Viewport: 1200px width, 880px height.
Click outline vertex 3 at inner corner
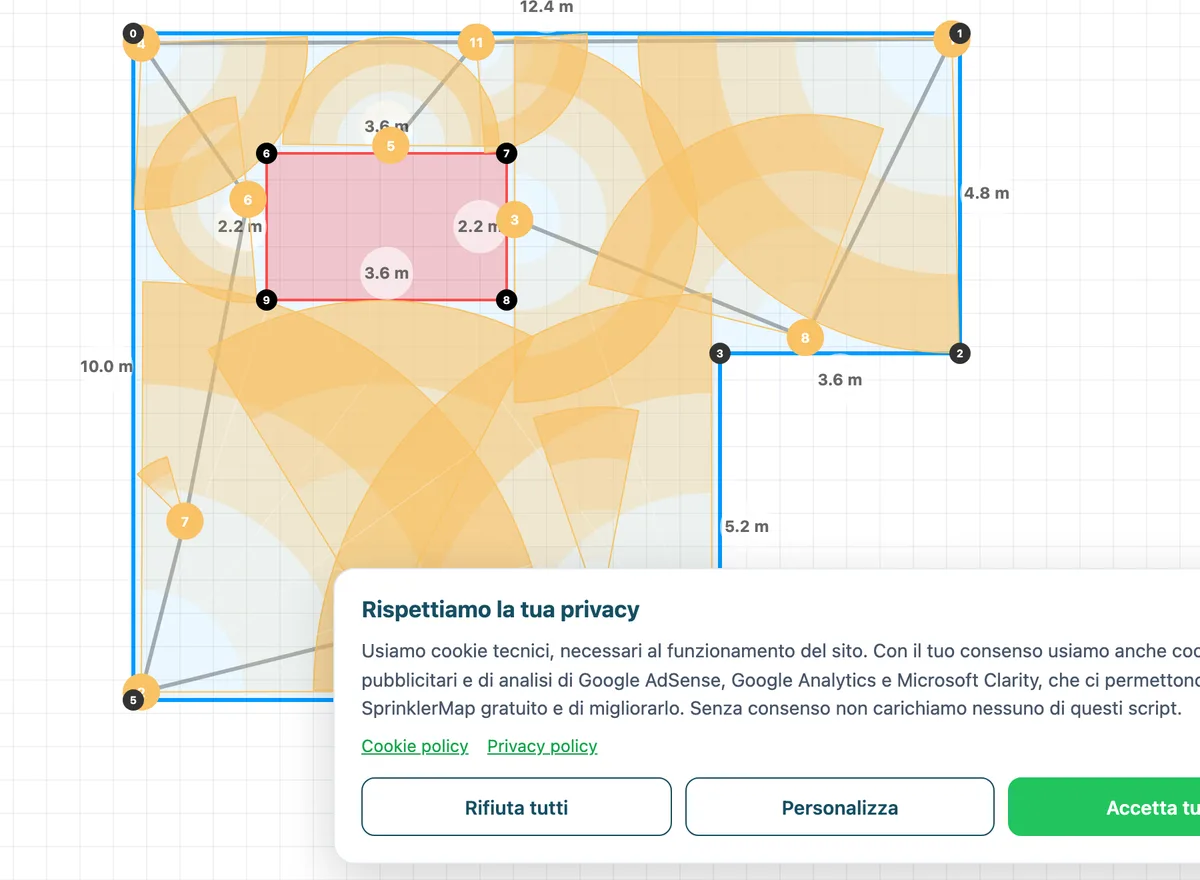[720, 352]
